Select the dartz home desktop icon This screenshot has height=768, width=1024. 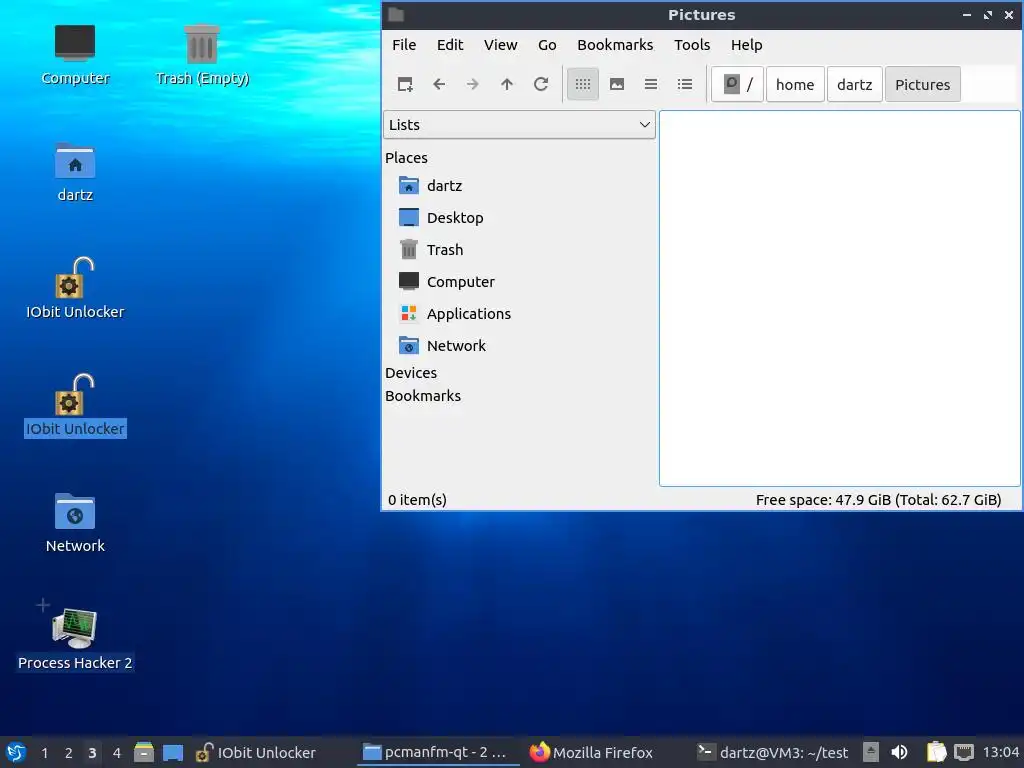point(75,172)
